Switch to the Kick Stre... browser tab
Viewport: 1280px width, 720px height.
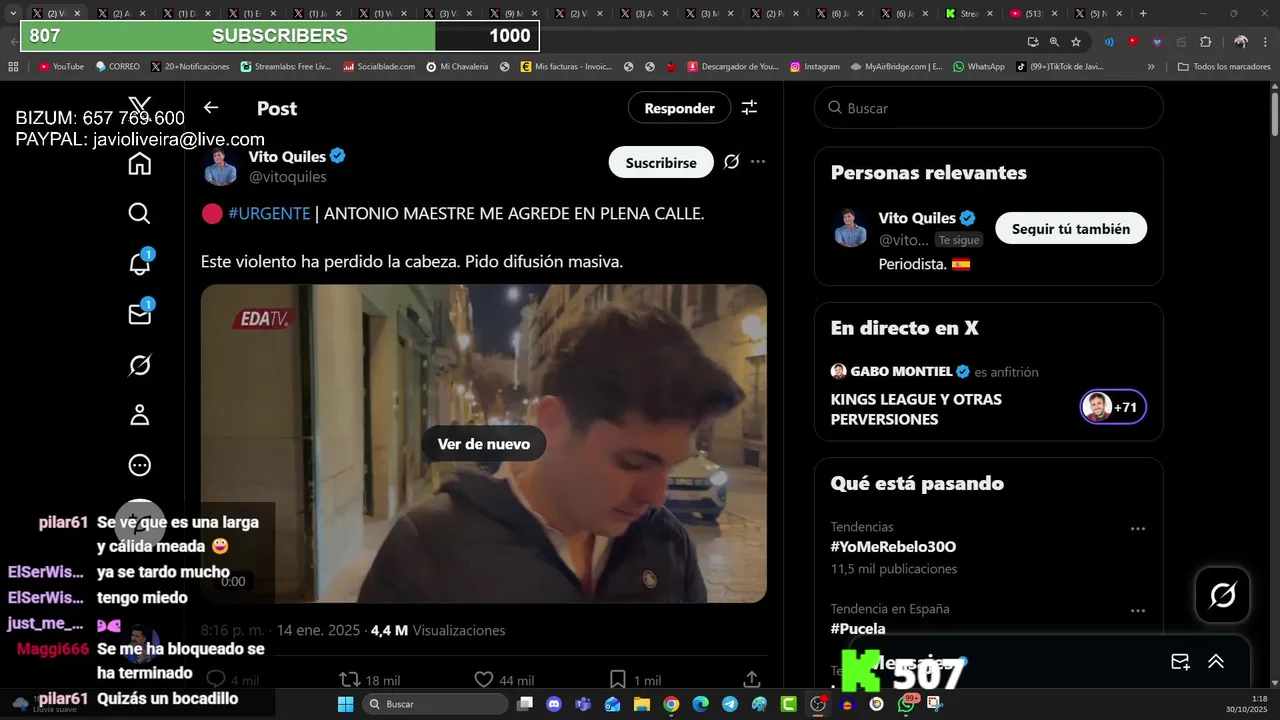(969, 14)
